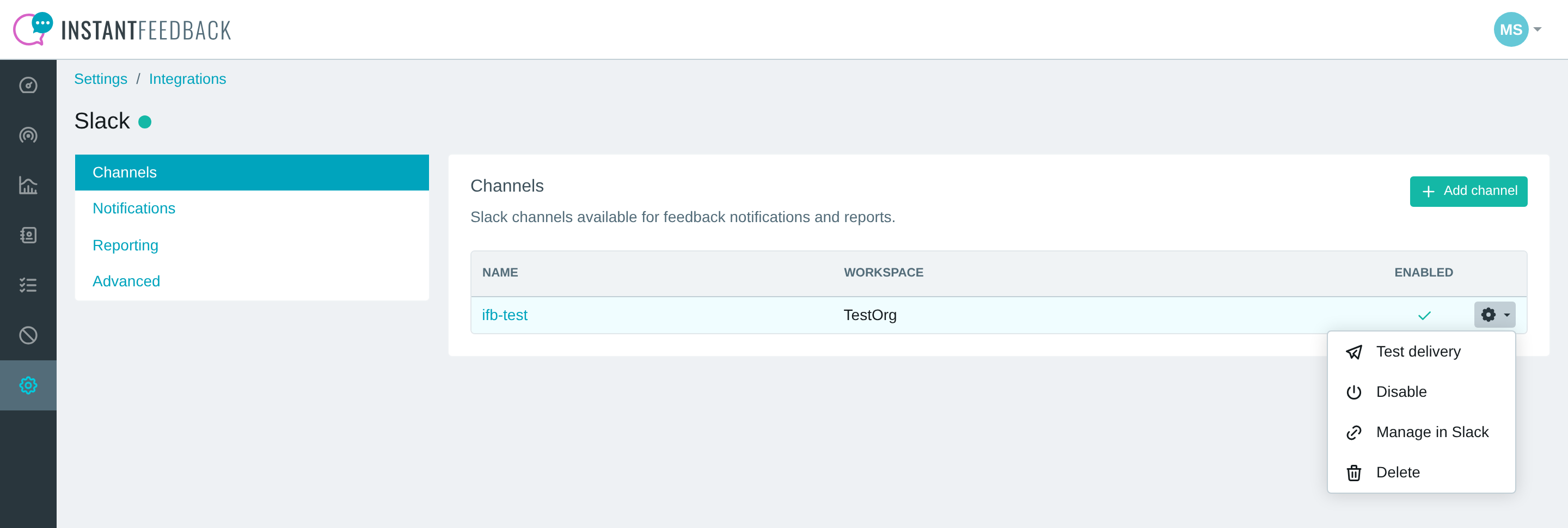Choose Manage in Slack menu entry
The width and height of the screenshot is (1568, 528).
tap(1420, 432)
